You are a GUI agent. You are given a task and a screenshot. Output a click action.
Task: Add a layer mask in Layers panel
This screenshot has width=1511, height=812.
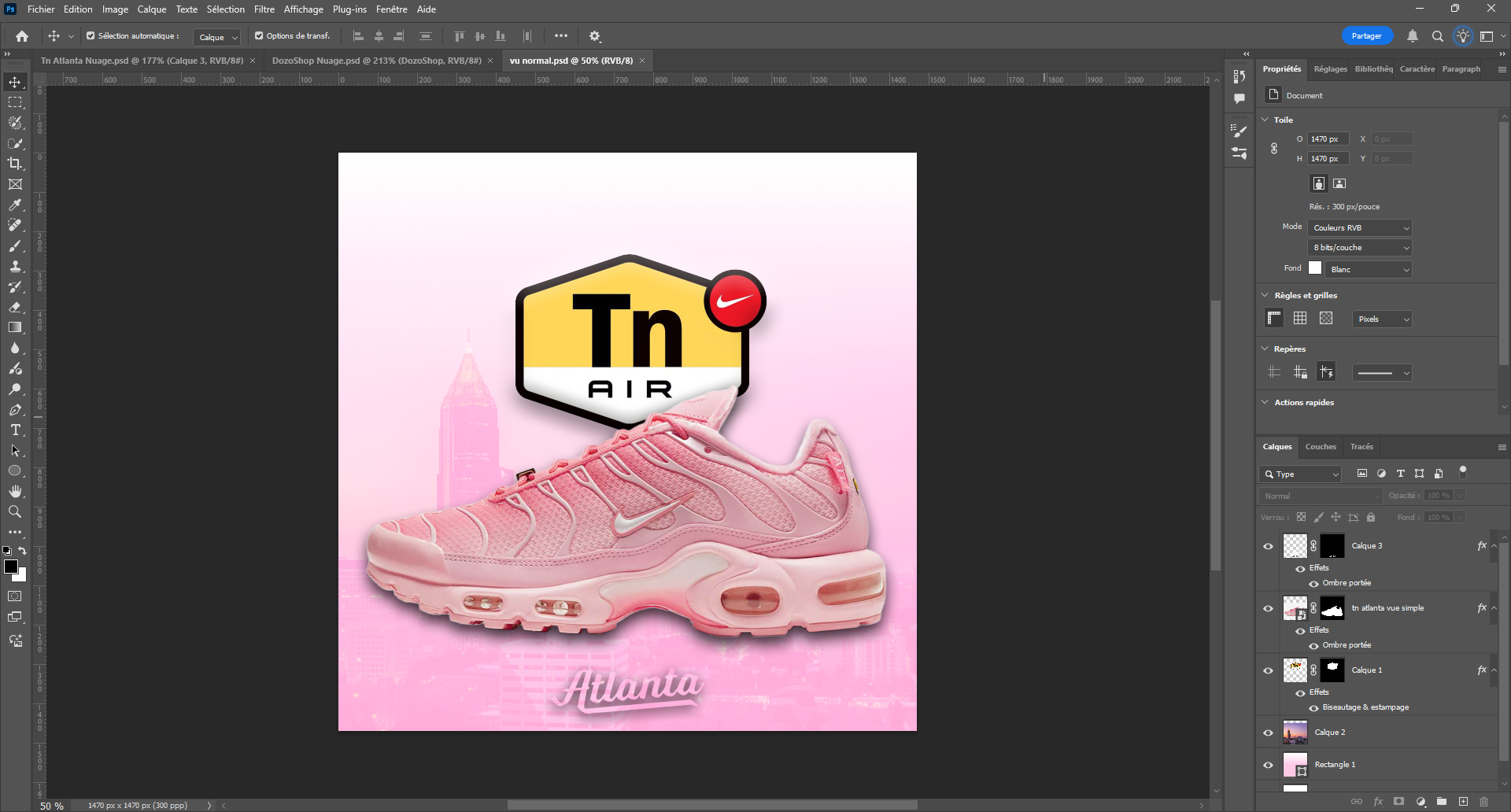tap(1398, 802)
